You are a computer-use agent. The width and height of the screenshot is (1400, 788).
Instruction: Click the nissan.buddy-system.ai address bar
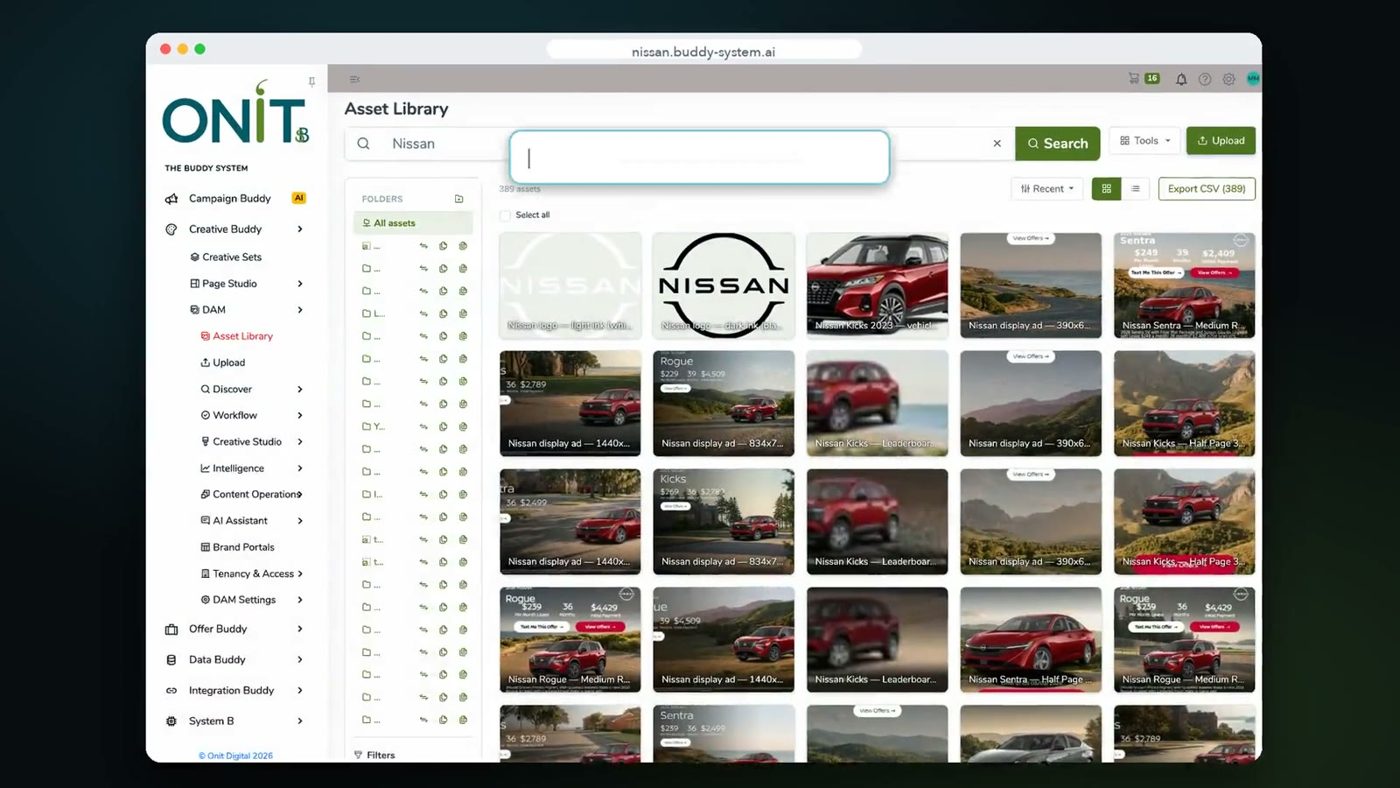[x=704, y=51]
